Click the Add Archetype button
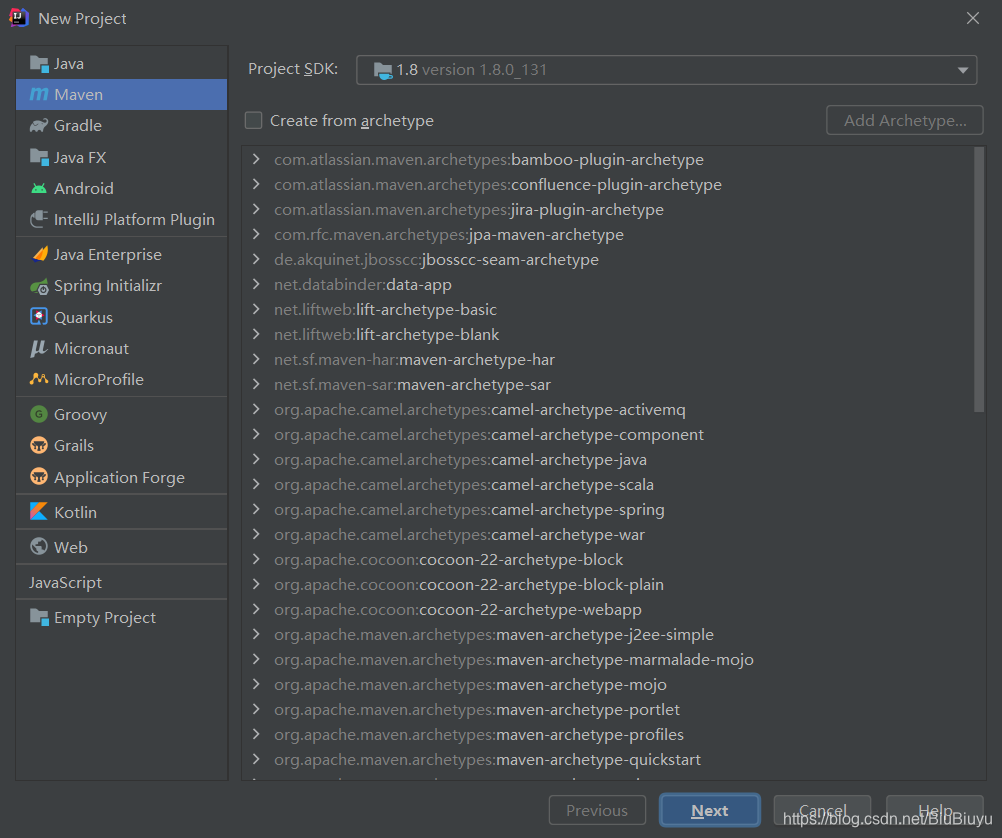 905,120
